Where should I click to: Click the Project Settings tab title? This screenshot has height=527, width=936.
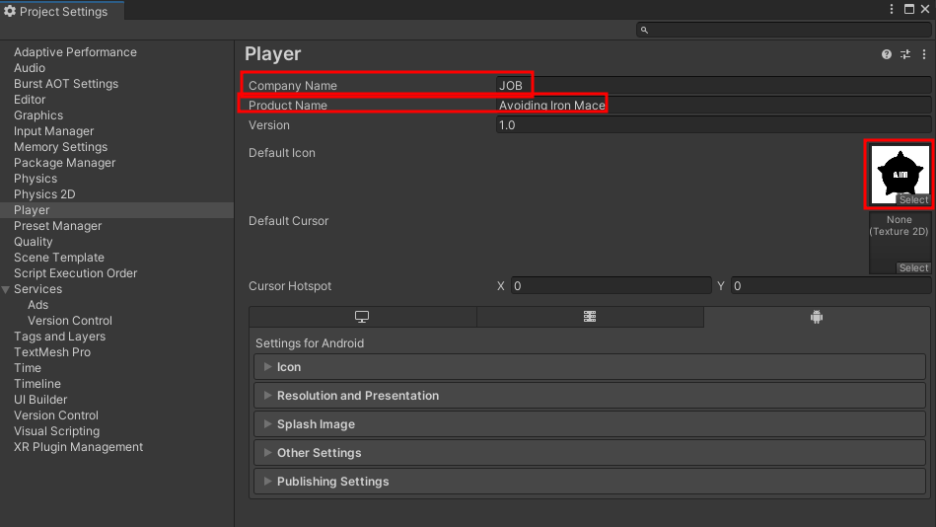tap(63, 11)
